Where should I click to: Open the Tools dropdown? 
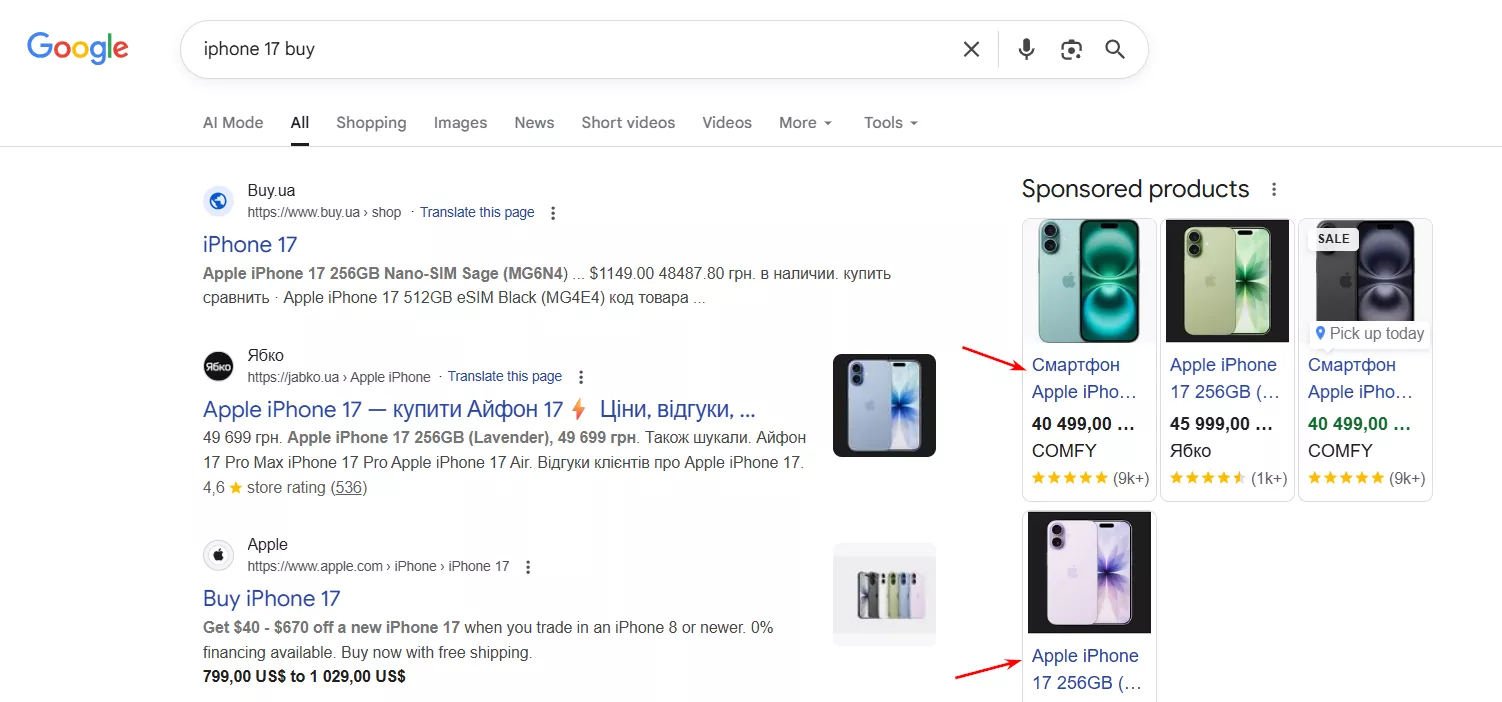pyautogui.click(x=890, y=123)
